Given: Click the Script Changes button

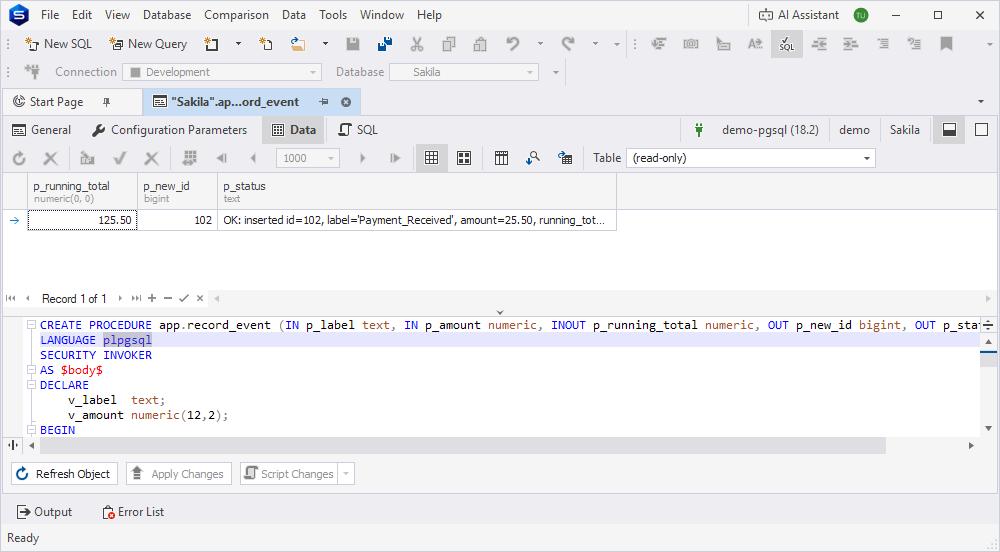Looking at the screenshot, I should (x=290, y=474).
